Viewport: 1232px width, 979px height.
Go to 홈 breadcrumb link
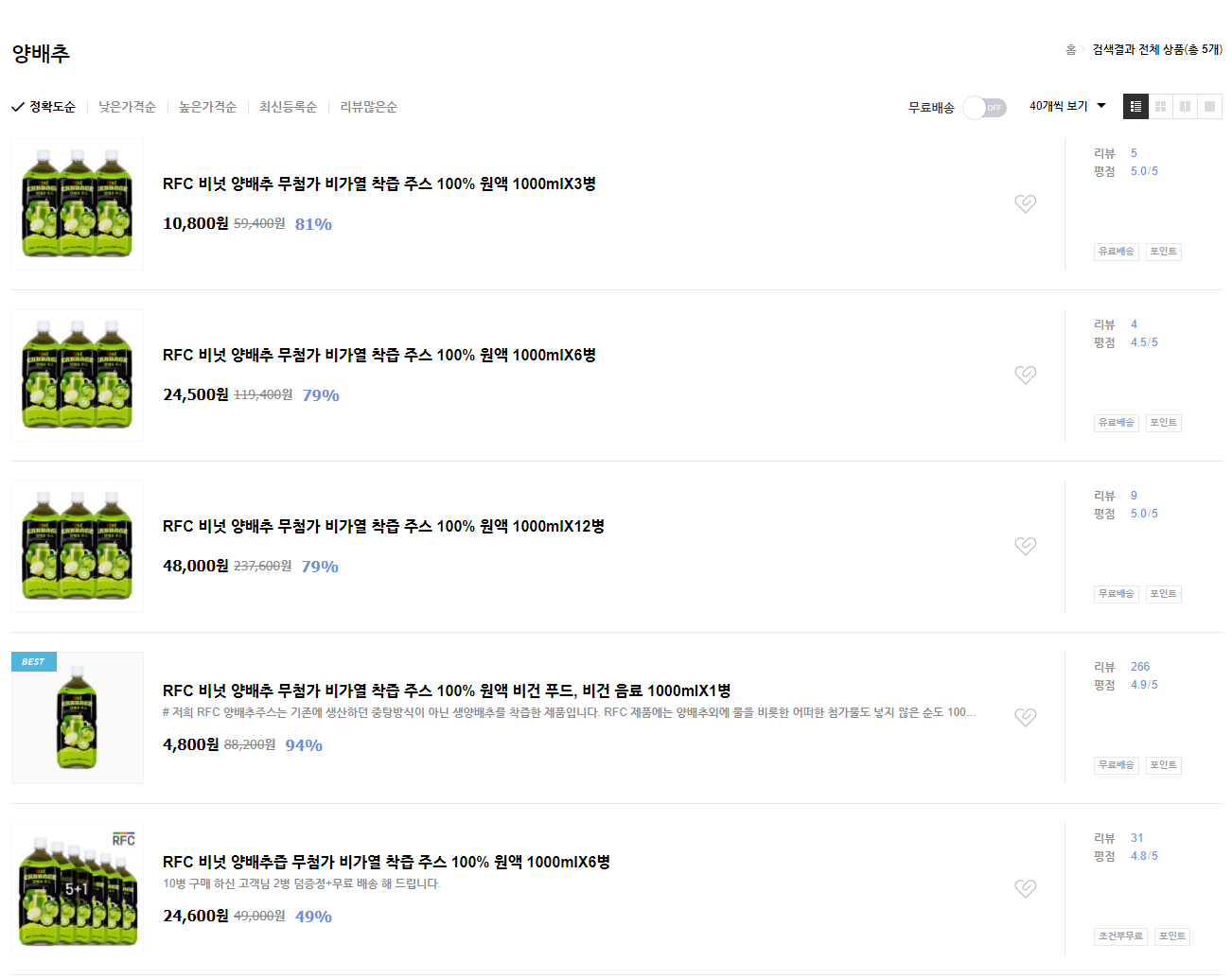point(1071,49)
